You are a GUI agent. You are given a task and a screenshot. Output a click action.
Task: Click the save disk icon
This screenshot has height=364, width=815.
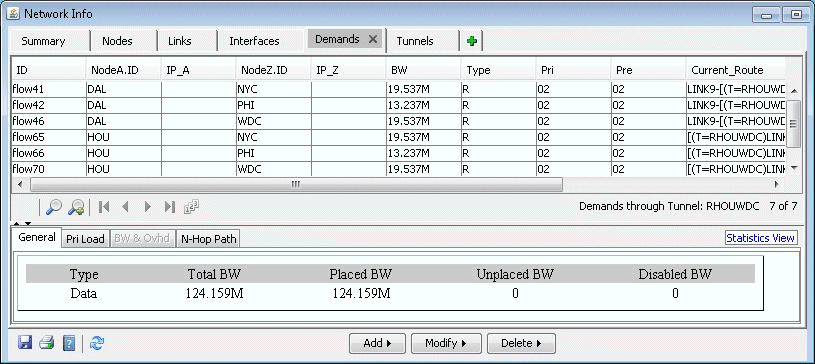[x=25, y=343]
